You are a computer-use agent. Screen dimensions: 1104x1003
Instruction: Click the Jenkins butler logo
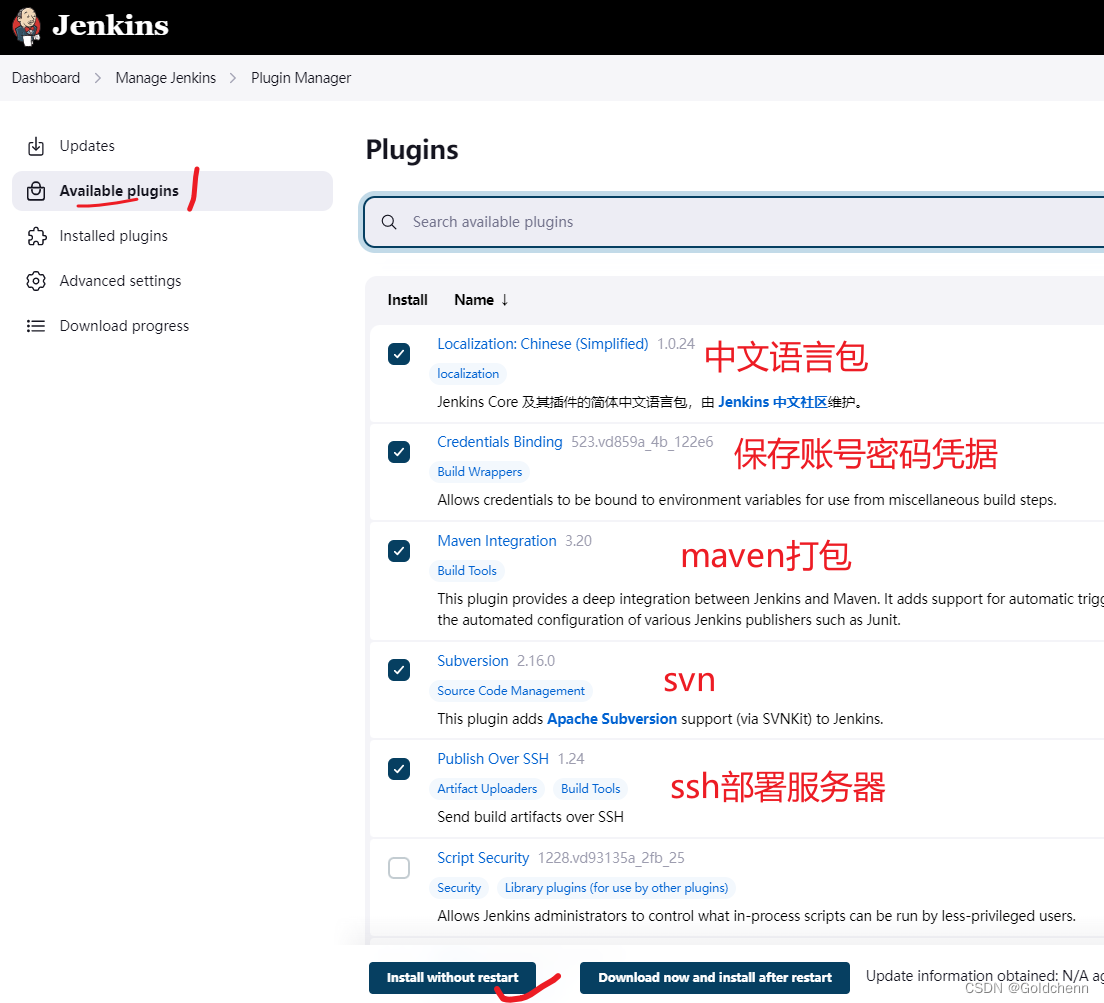25,27
